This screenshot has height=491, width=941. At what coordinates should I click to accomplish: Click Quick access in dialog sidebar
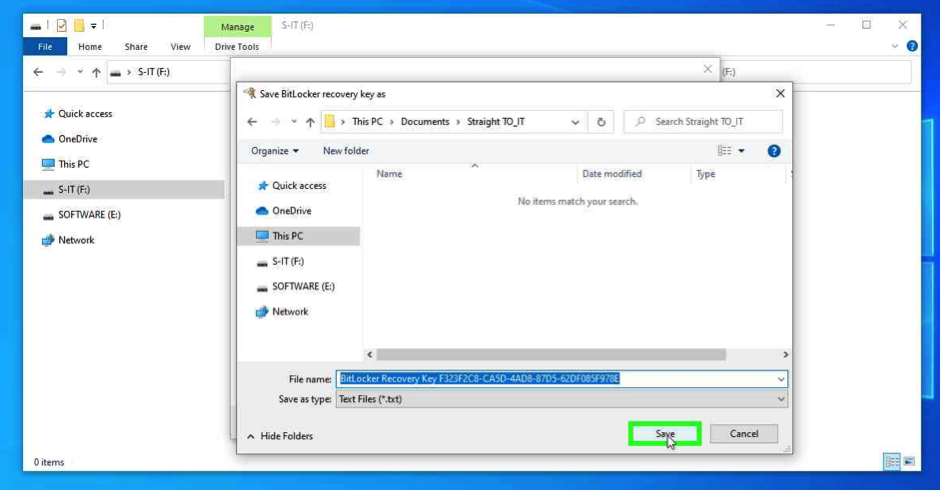pyautogui.click(x=298, y=186)
